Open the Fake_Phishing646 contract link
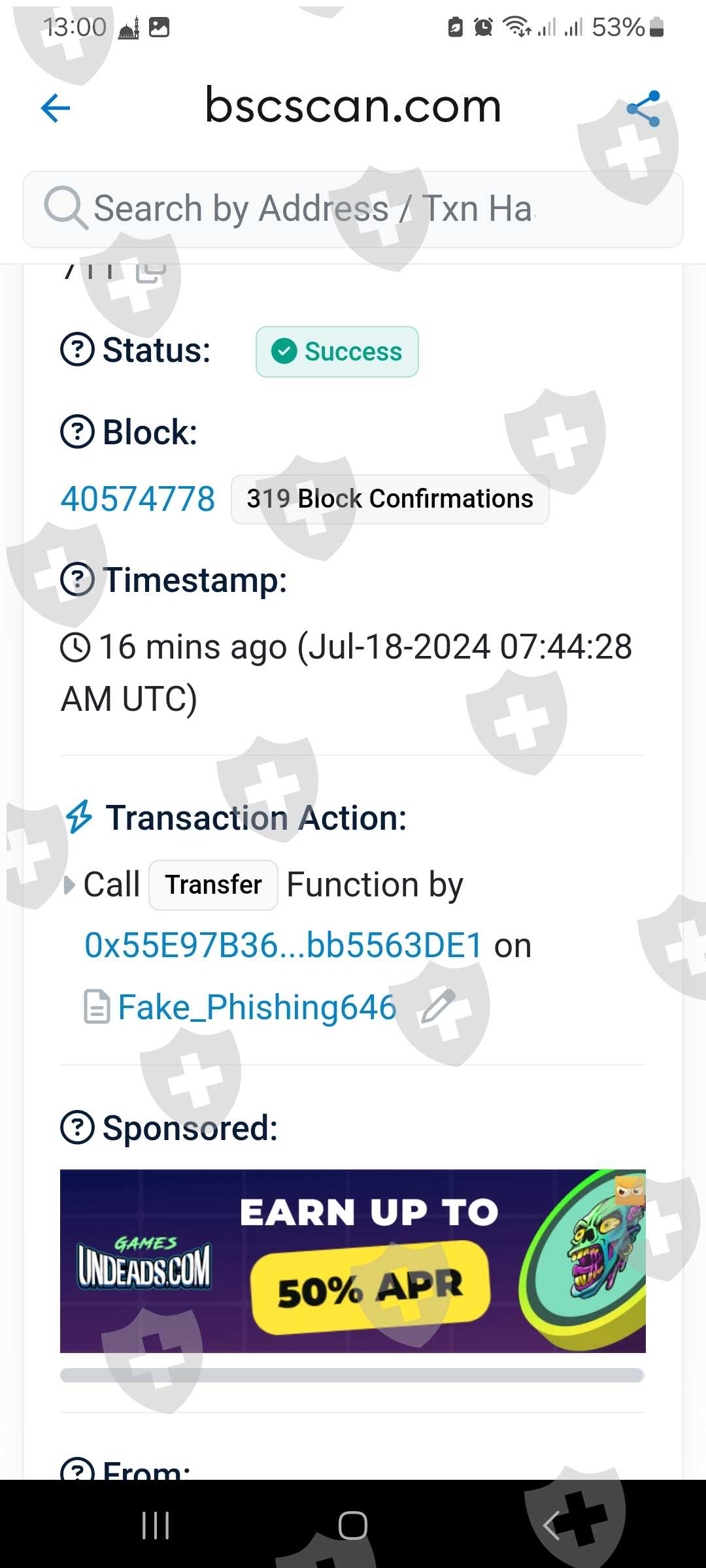The image size is (706, 1568). pos(257,1007)
